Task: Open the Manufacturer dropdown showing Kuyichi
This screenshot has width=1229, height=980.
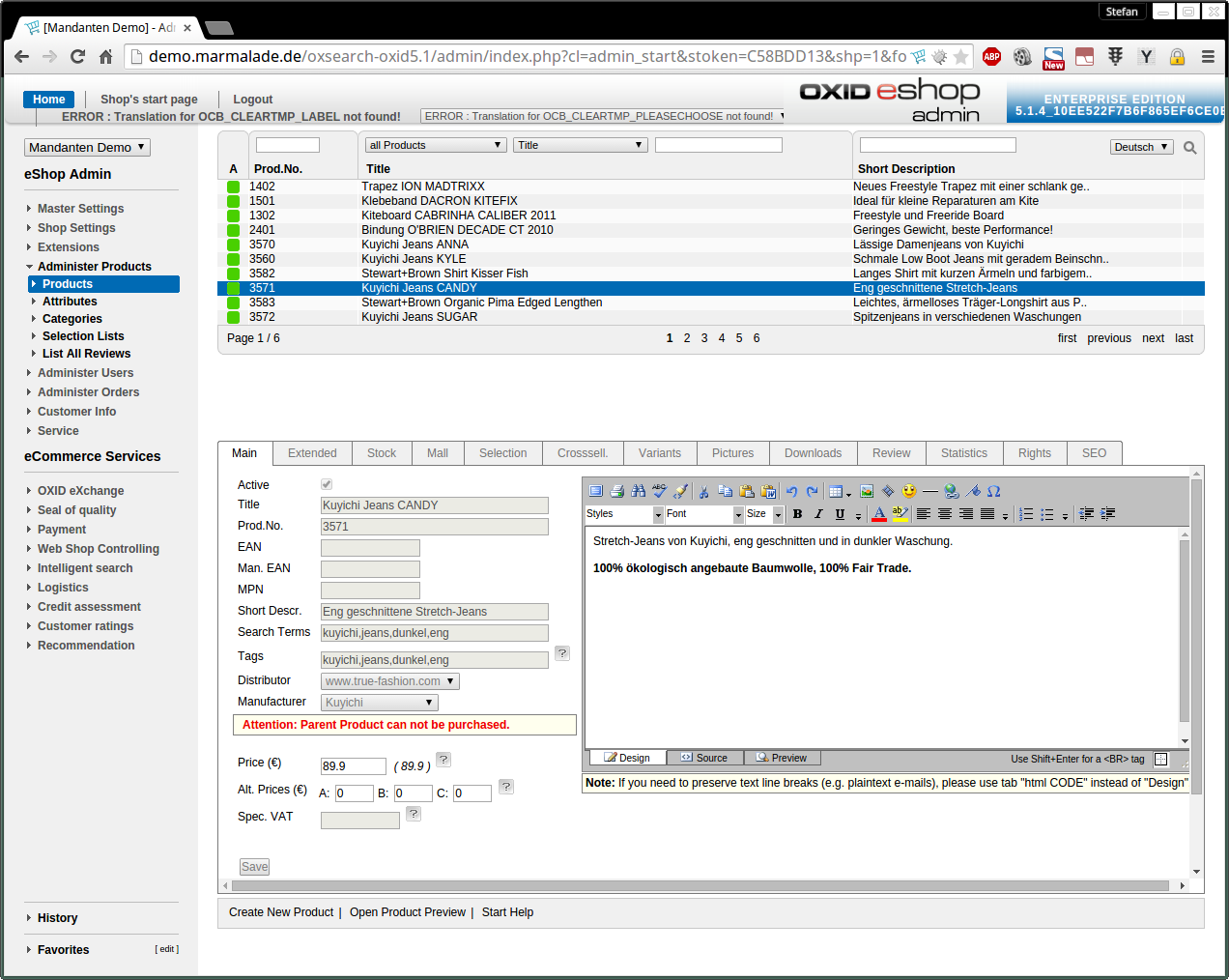Action: click(x=379, y=703)
